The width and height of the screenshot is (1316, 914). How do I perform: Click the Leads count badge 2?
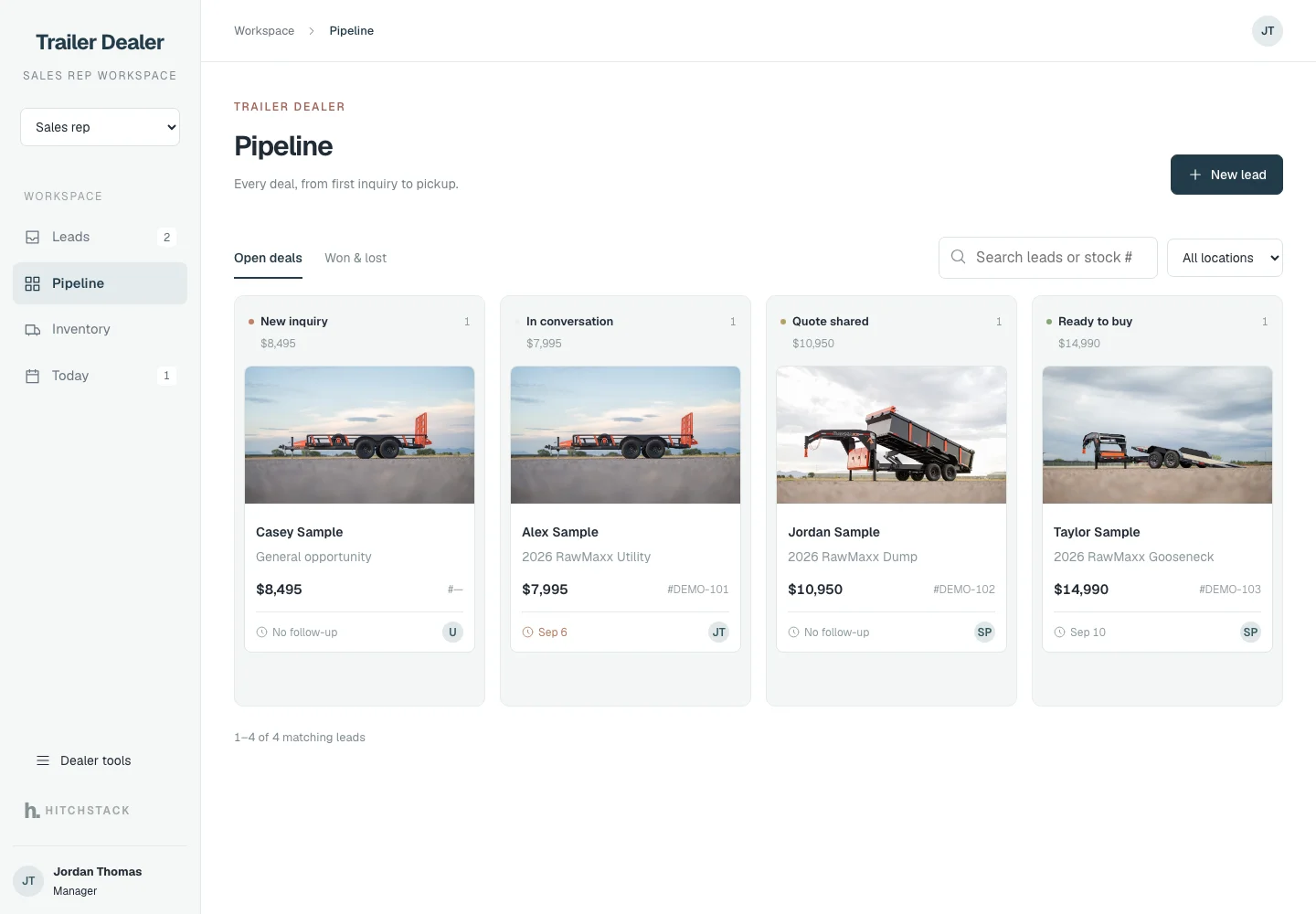(x=166, y=237)
